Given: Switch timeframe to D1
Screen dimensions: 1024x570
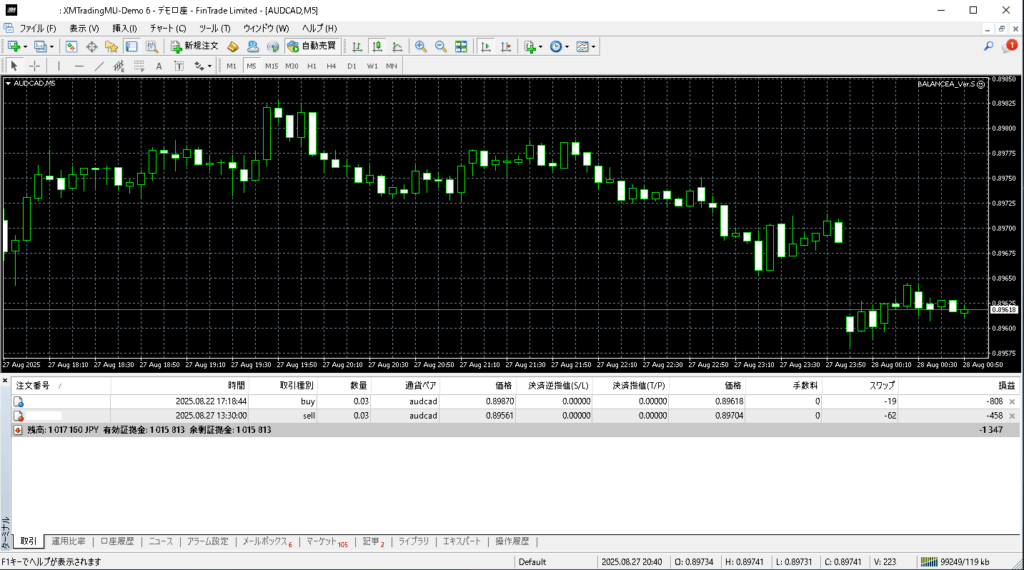Looking at the screenshot, I should pyautogui.click(x=352, y=66).
